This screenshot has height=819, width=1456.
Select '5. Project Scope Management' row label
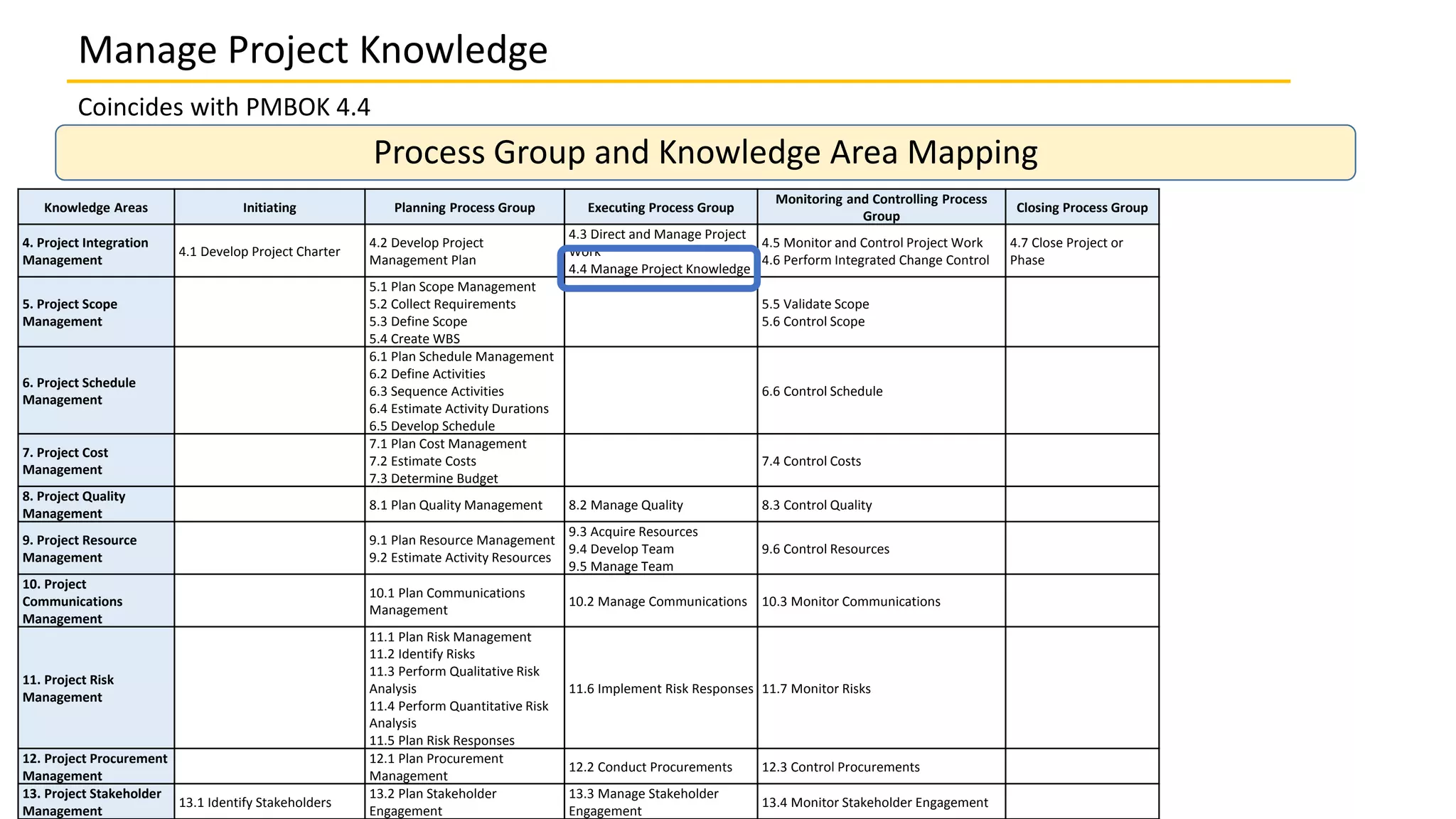[96, 312]
